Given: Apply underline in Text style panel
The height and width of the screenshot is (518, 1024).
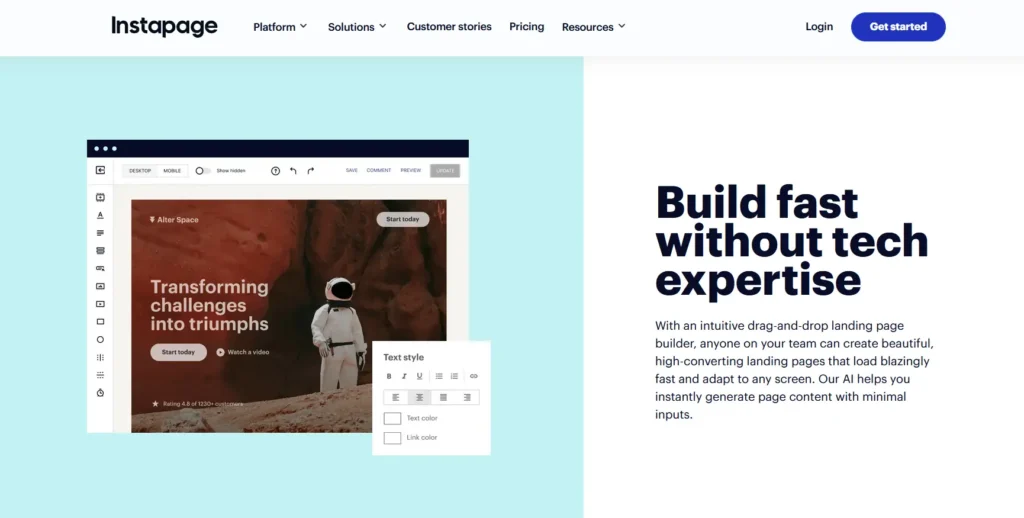Looking at the screenshot, I should [x=419, y=376].
